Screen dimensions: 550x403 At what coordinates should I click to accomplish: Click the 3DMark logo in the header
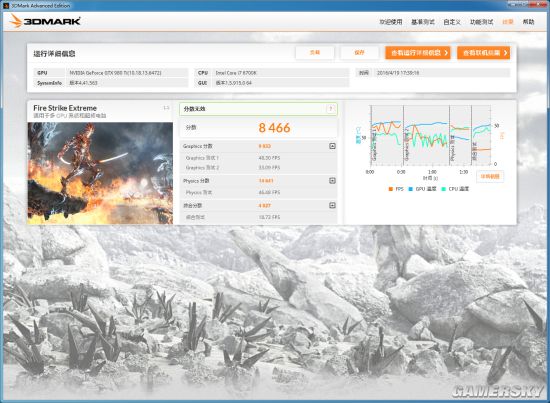[x=45, y=21]
